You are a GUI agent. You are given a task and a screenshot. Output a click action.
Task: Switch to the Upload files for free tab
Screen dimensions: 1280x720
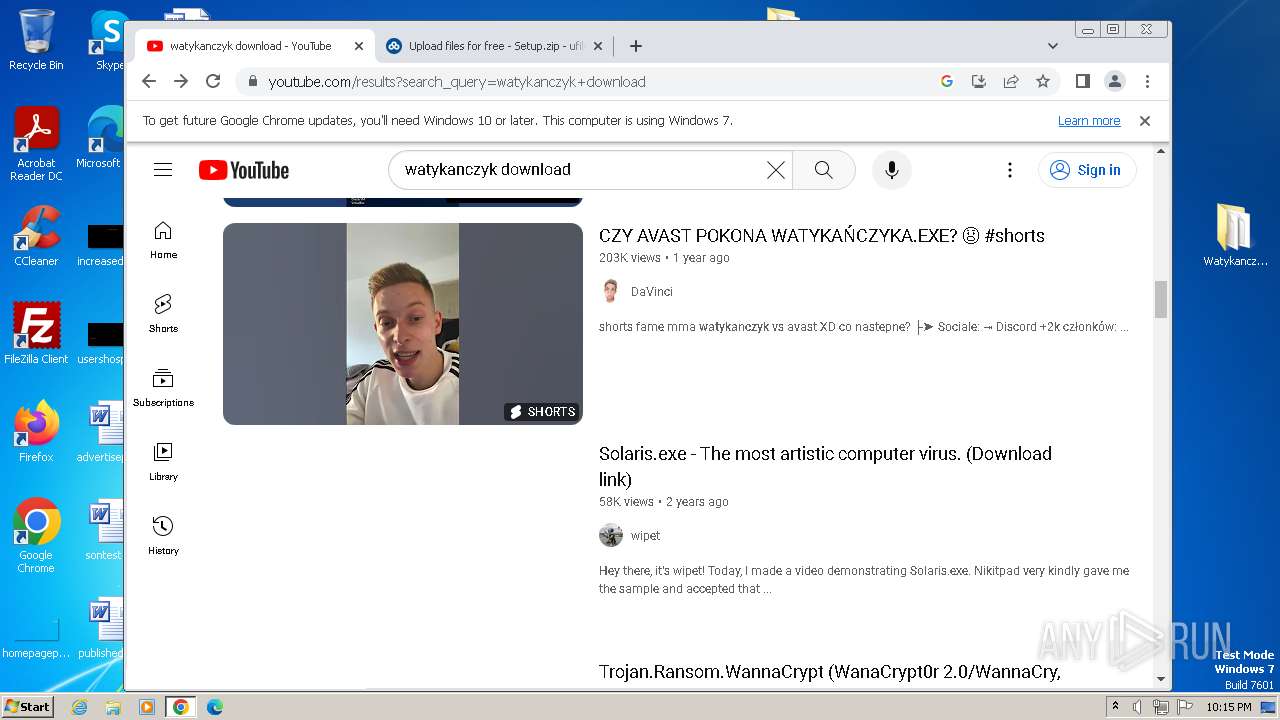tap(494, 46)
